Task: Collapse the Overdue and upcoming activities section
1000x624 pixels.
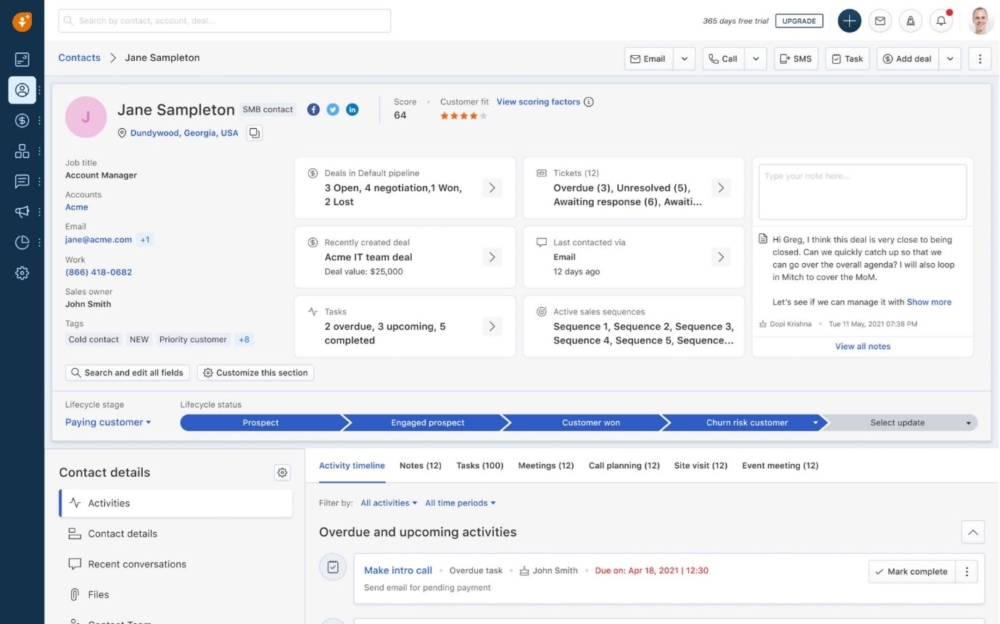Action: pos(971,532)
